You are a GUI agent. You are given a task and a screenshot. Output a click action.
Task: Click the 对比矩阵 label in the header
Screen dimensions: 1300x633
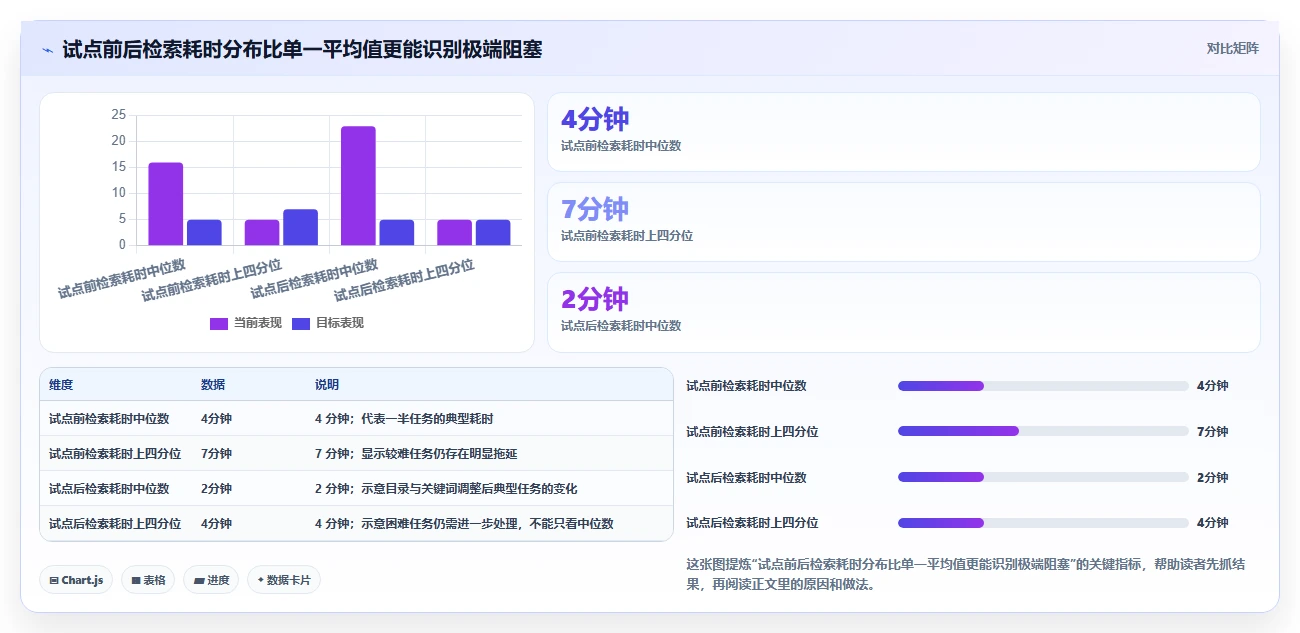[1233, 48]
